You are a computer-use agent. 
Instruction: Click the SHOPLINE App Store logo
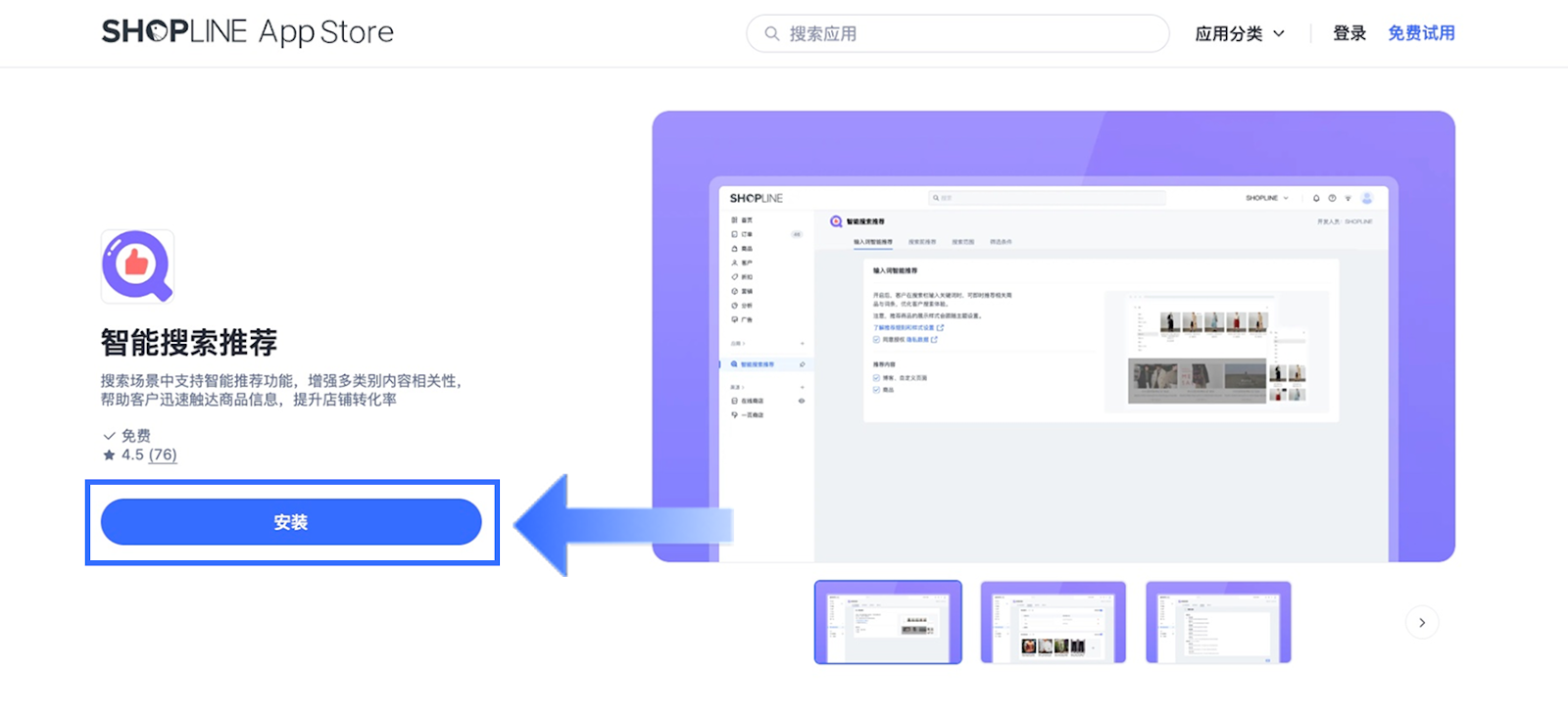tap(247, 32)
